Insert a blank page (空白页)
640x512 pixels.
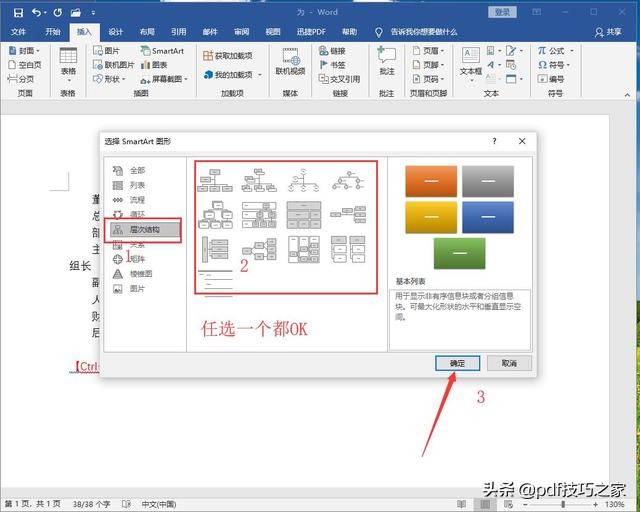25,65
